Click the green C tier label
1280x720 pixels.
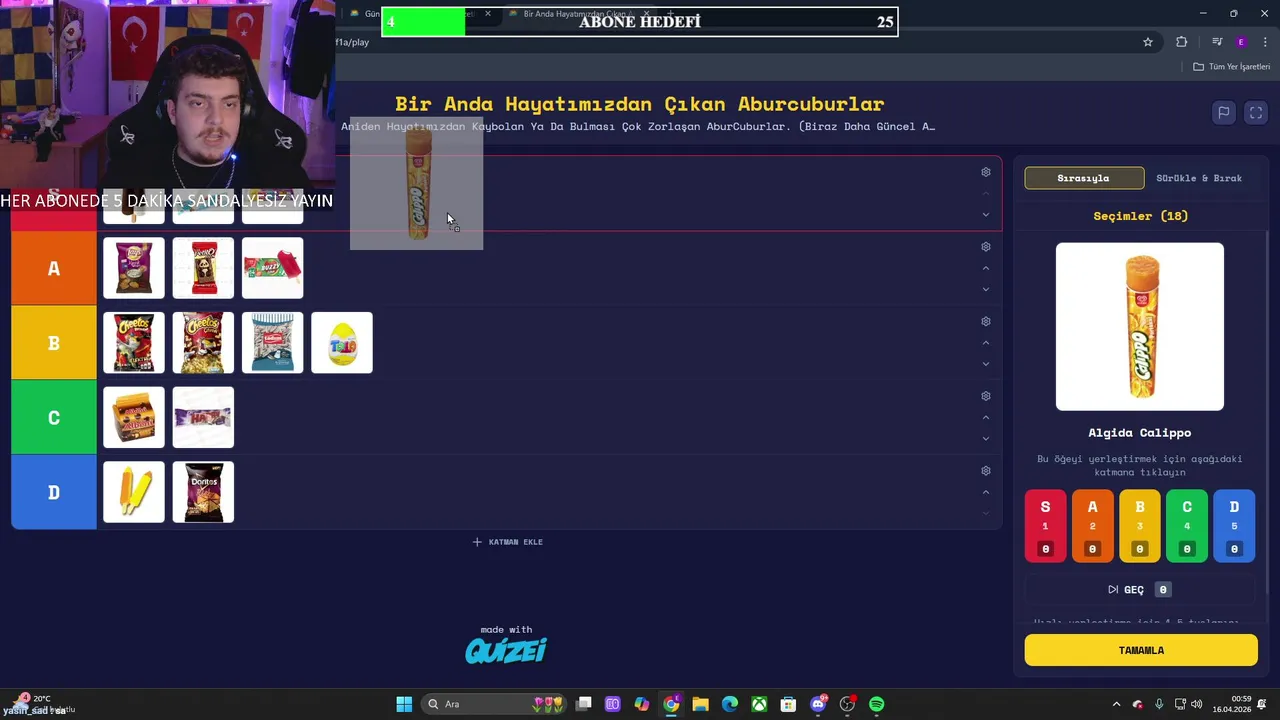click(54, 418)
